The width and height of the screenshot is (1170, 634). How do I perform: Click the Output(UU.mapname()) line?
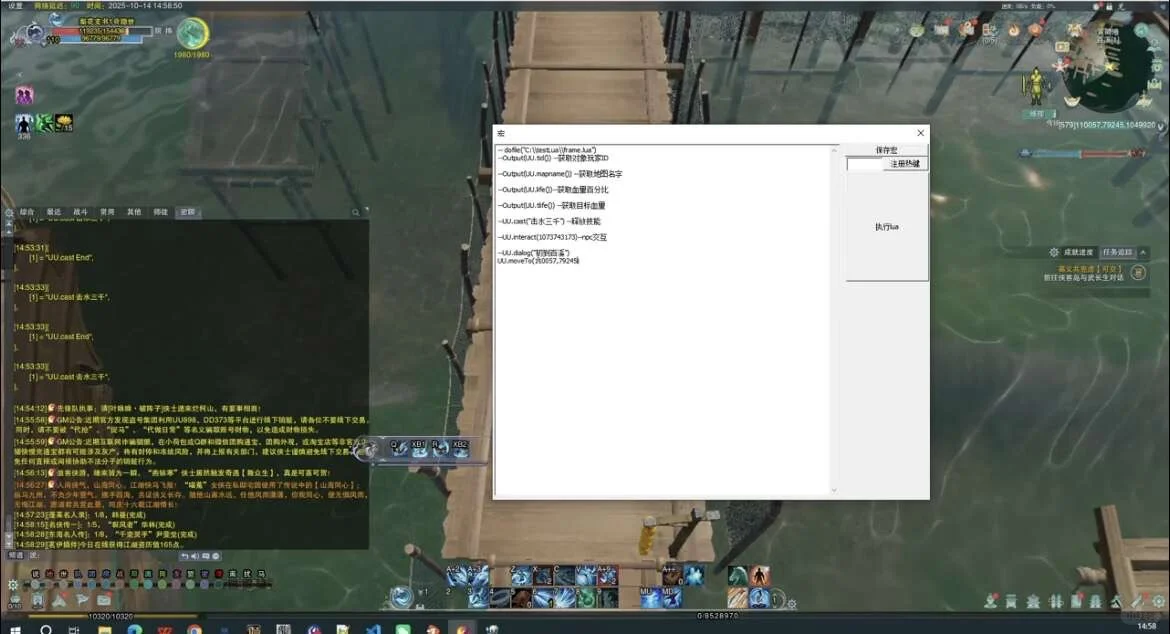pyautogui.click(x=560, y=174)
